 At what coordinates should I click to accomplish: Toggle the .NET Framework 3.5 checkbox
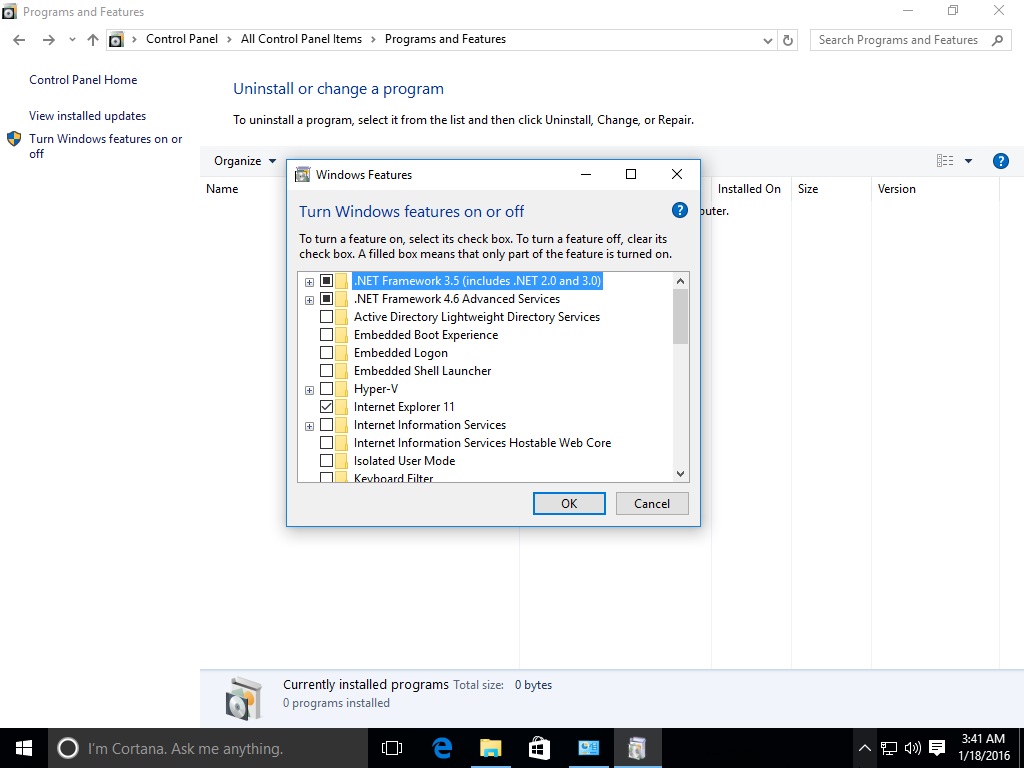(326, 281)
